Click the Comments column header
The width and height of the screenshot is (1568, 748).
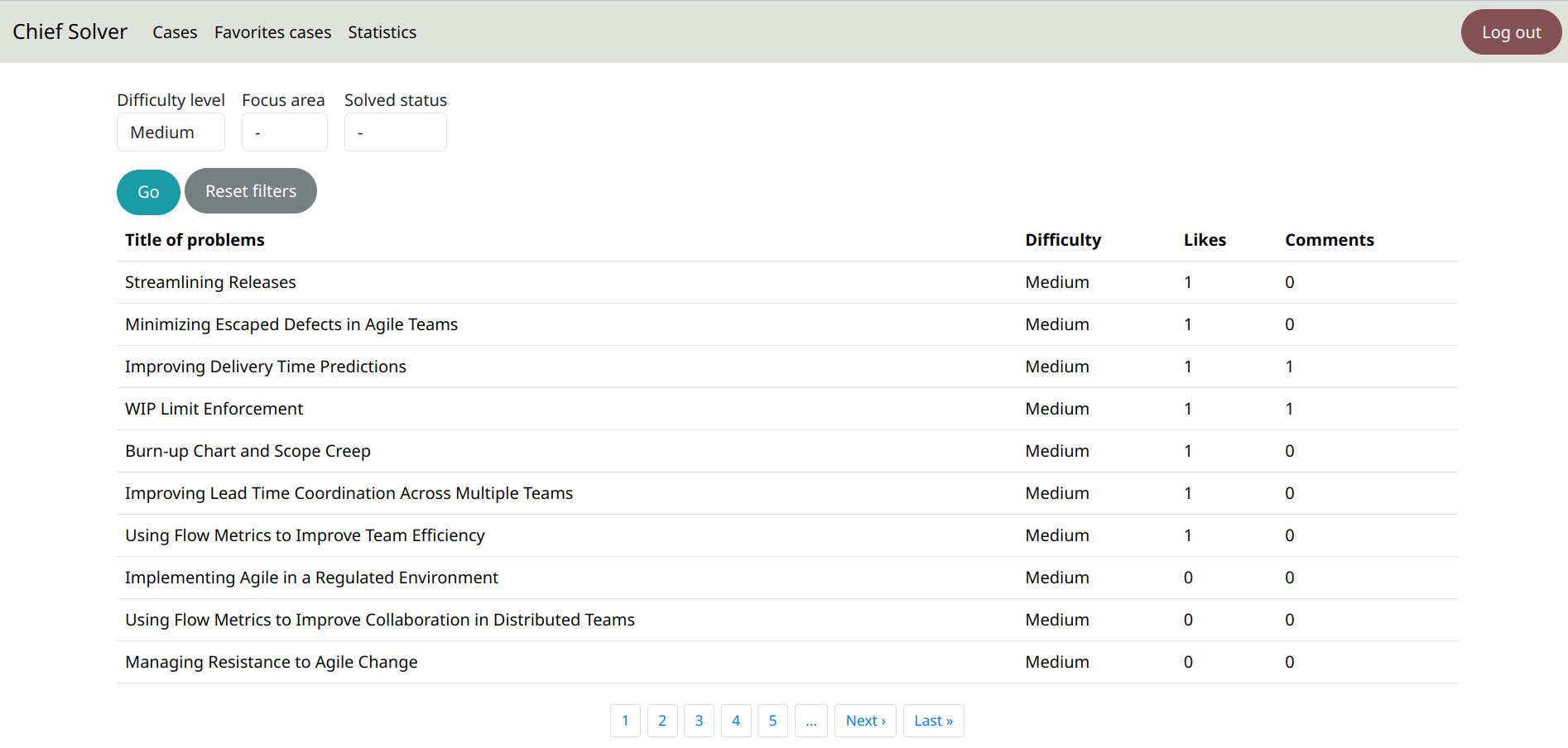pos(1330,240)
